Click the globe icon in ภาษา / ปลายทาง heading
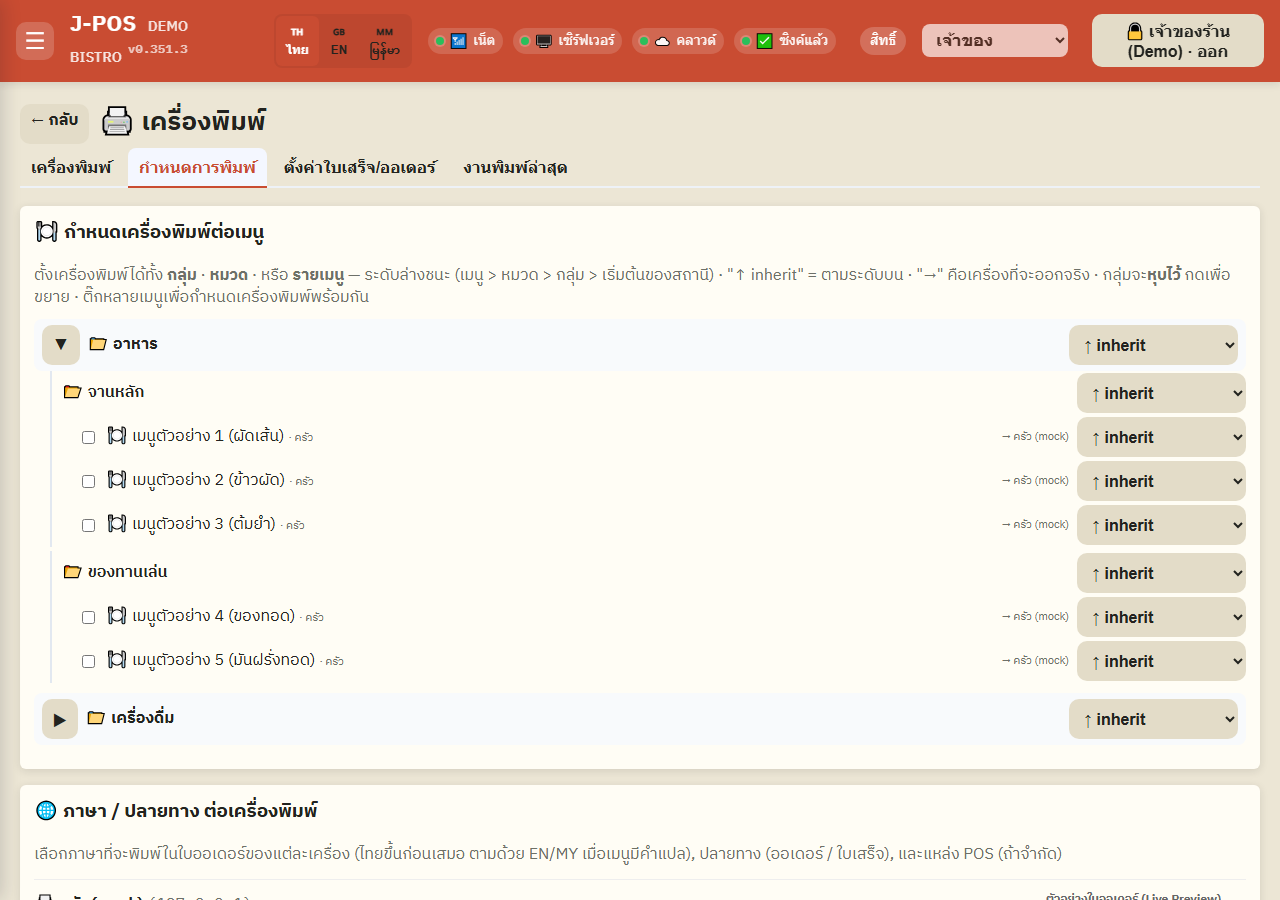Image resolution: width=1280 pixels, height=900 pixels. [45, 810]
